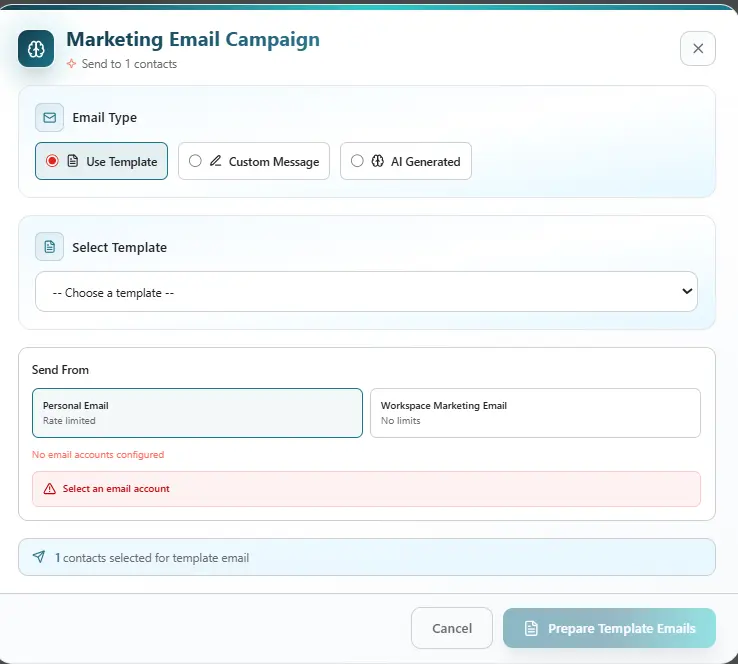
Task: Close the Marketing Email Campaign dialog
Action: (x=698, y=48)
